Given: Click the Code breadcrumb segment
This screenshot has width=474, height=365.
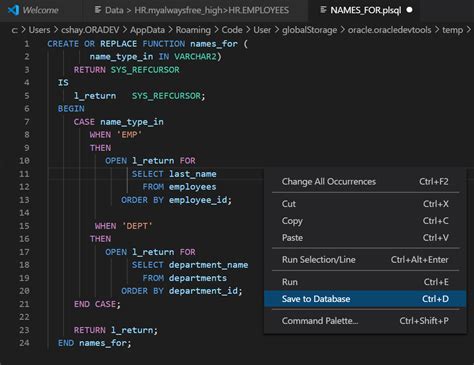Looking at the screenshot, I should (x=232, y=30).
